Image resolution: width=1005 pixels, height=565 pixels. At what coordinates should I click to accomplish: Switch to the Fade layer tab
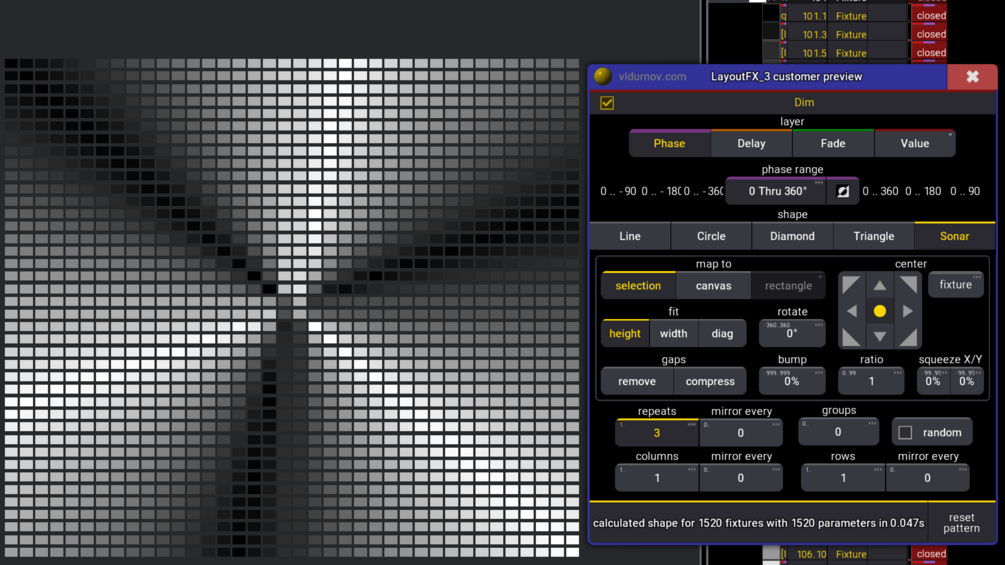pos(833,143)
